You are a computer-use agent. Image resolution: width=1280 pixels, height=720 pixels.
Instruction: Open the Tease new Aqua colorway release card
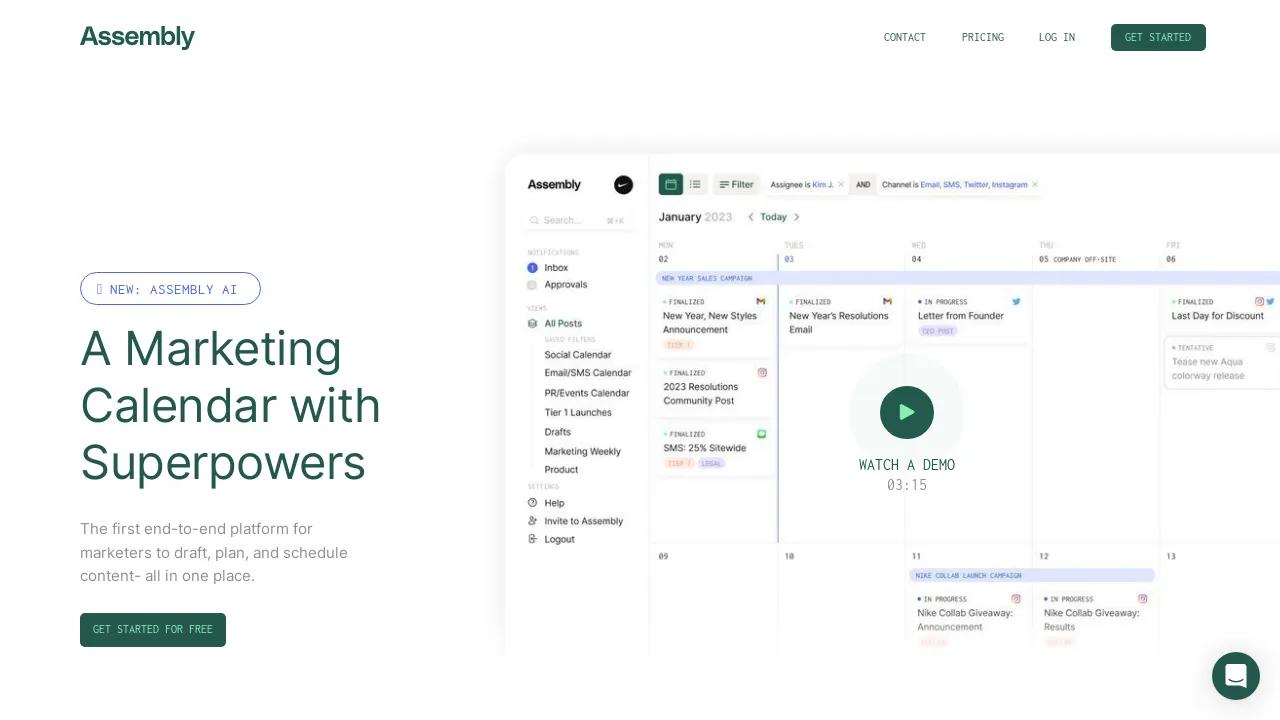[1222, 363]
